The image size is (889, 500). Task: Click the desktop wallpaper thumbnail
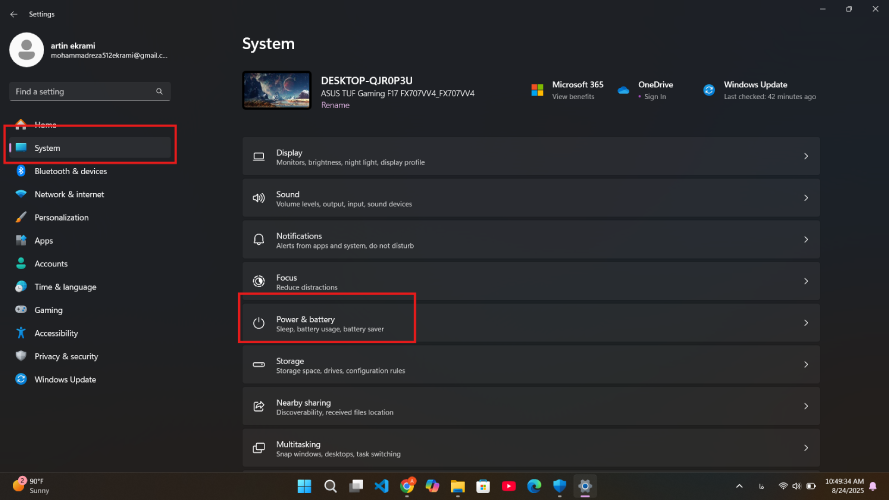[276, 90]
